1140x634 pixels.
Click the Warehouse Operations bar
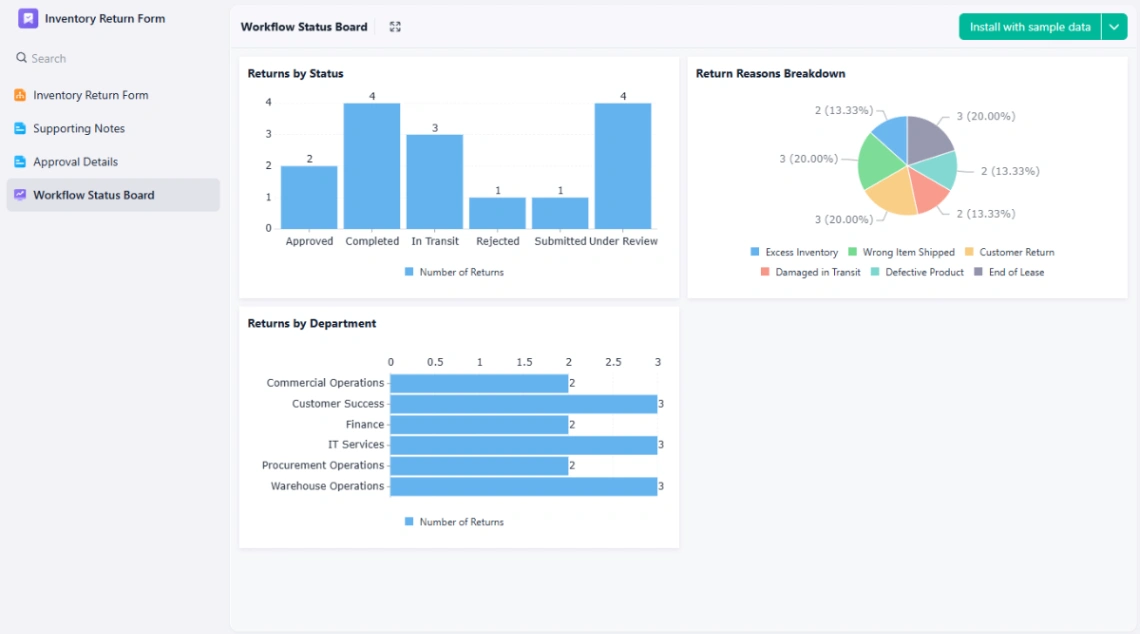point(523,486)
